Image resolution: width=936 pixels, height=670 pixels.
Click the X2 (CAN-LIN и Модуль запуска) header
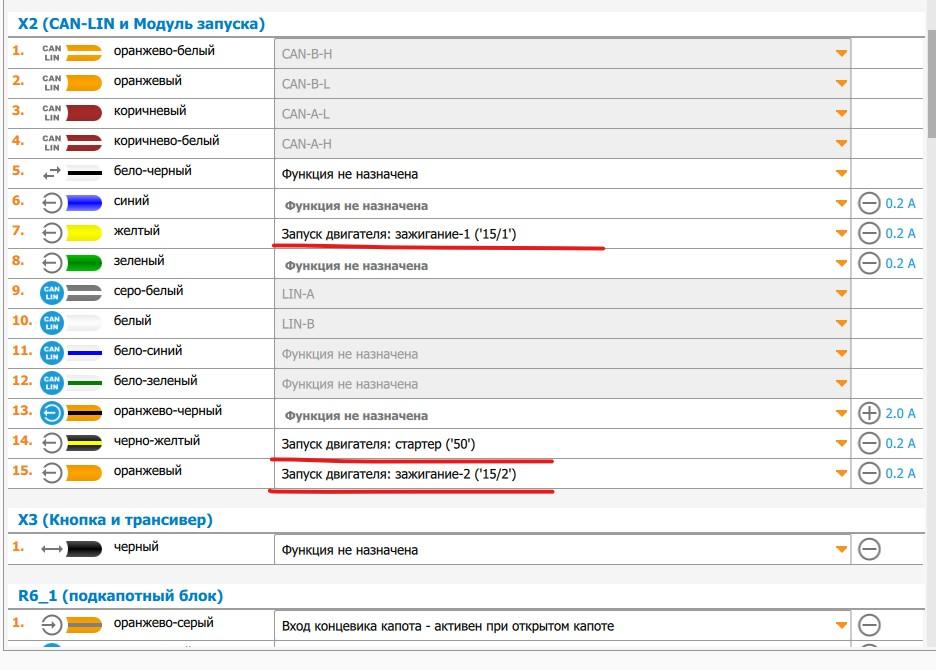[141, 23]
